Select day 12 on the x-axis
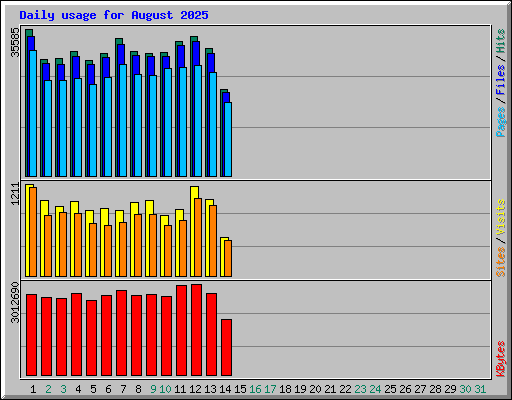Screen dimensions: 512x400 pyautogui.click(x=195, y=389)
